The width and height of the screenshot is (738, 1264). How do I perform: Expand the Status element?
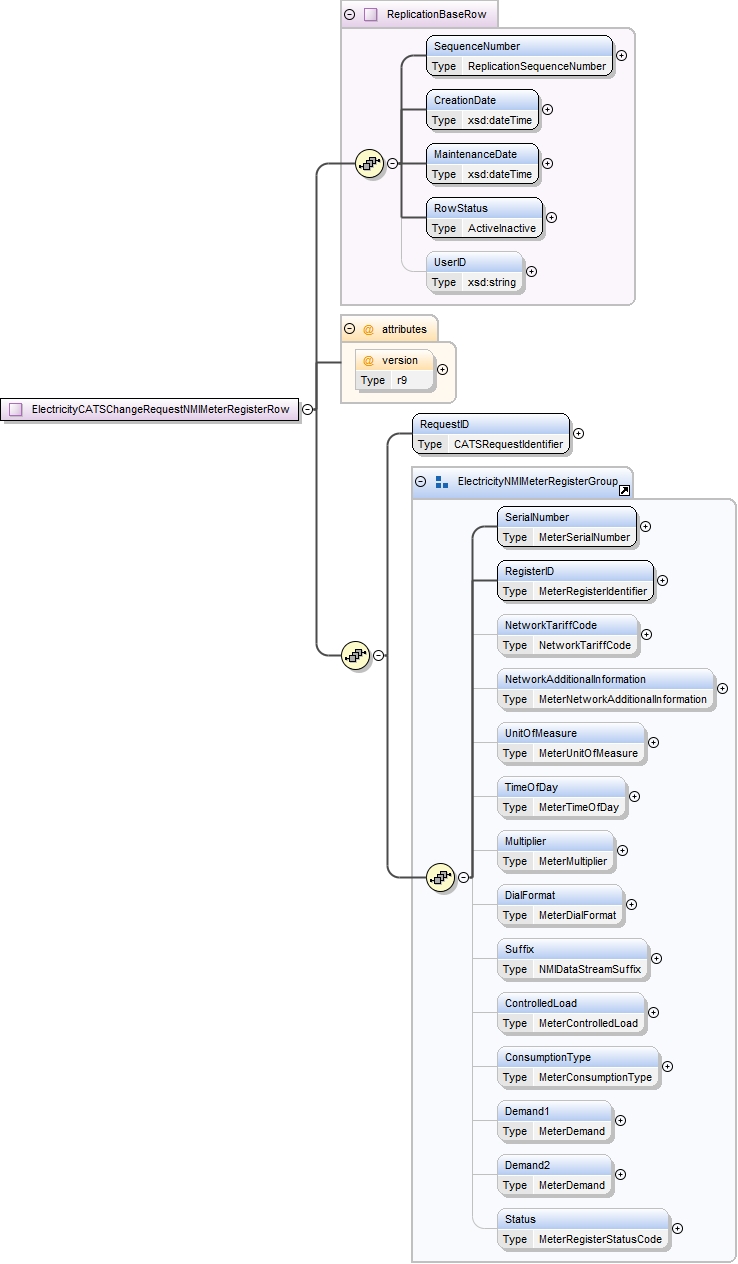click(677, 1229)
